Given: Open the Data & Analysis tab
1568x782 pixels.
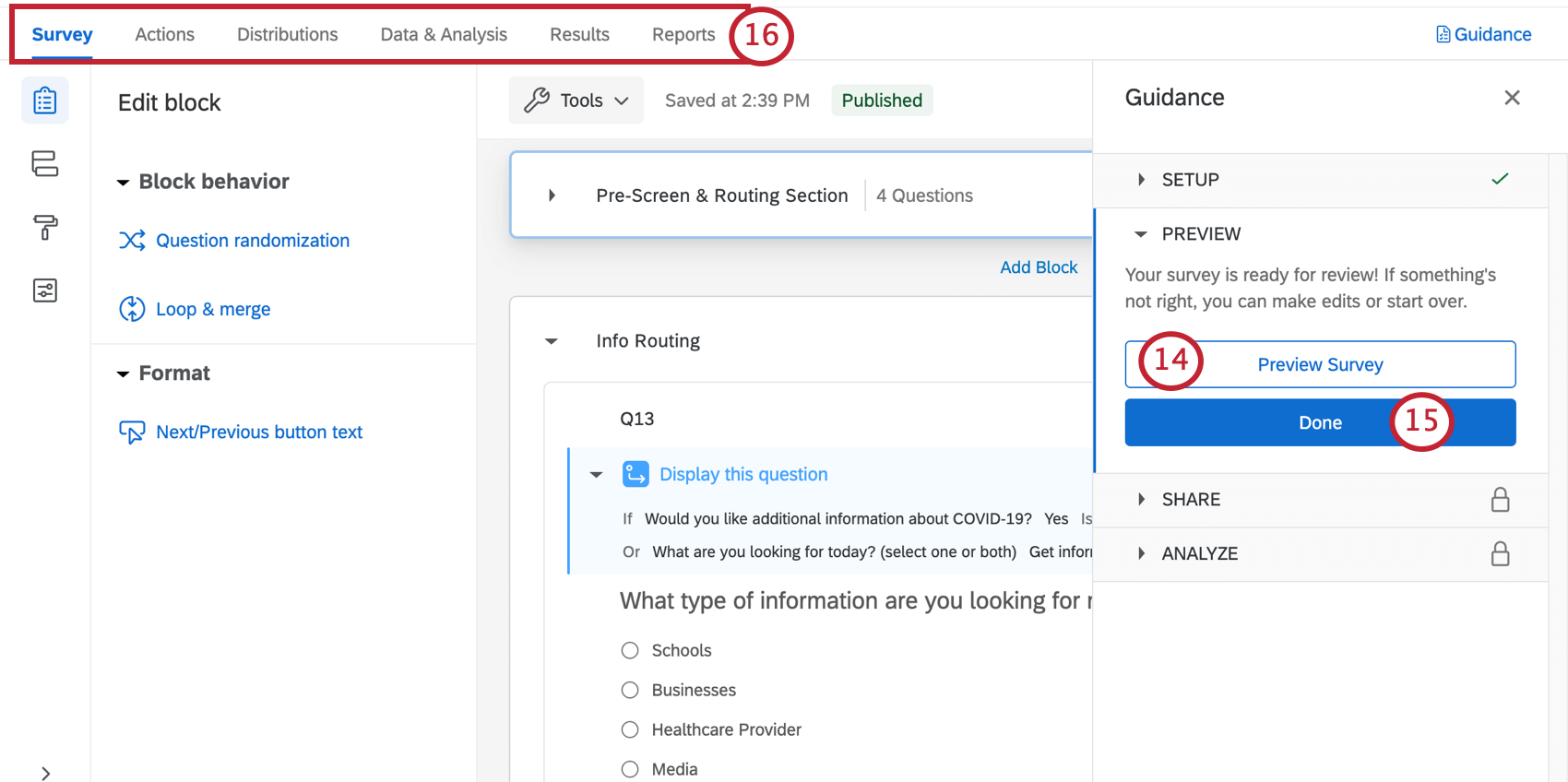Looking at the screenshot, I should tap(444, 34).
